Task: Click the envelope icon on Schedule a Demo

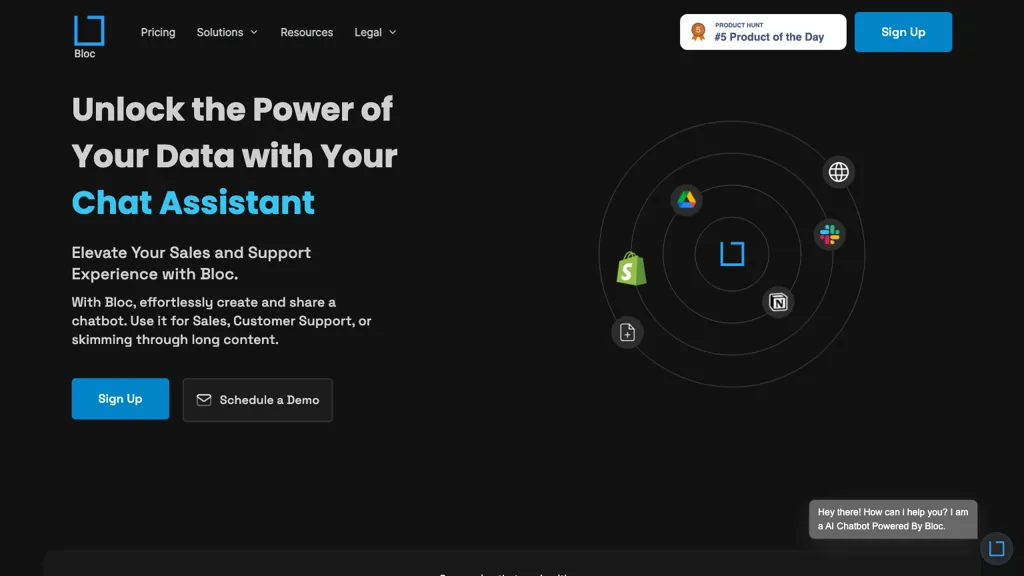Action: click(x=204, y=400)
